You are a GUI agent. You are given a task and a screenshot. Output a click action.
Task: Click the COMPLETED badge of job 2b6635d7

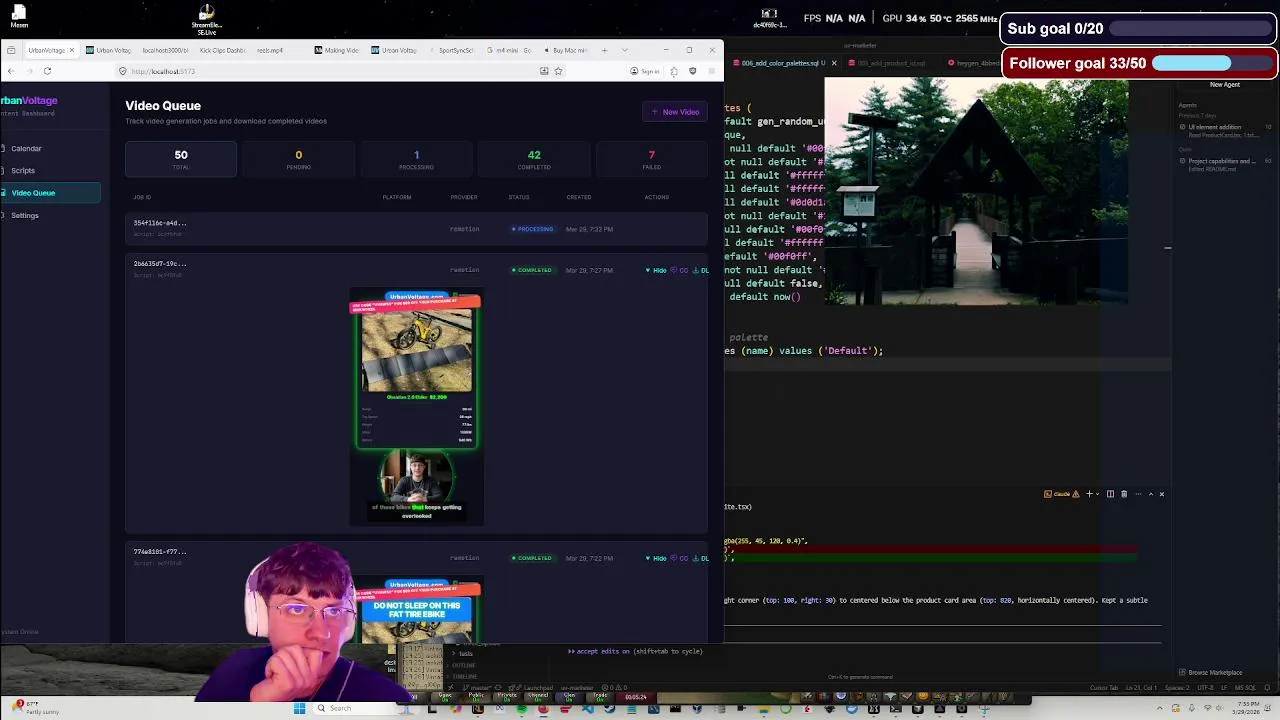(531, 270)
